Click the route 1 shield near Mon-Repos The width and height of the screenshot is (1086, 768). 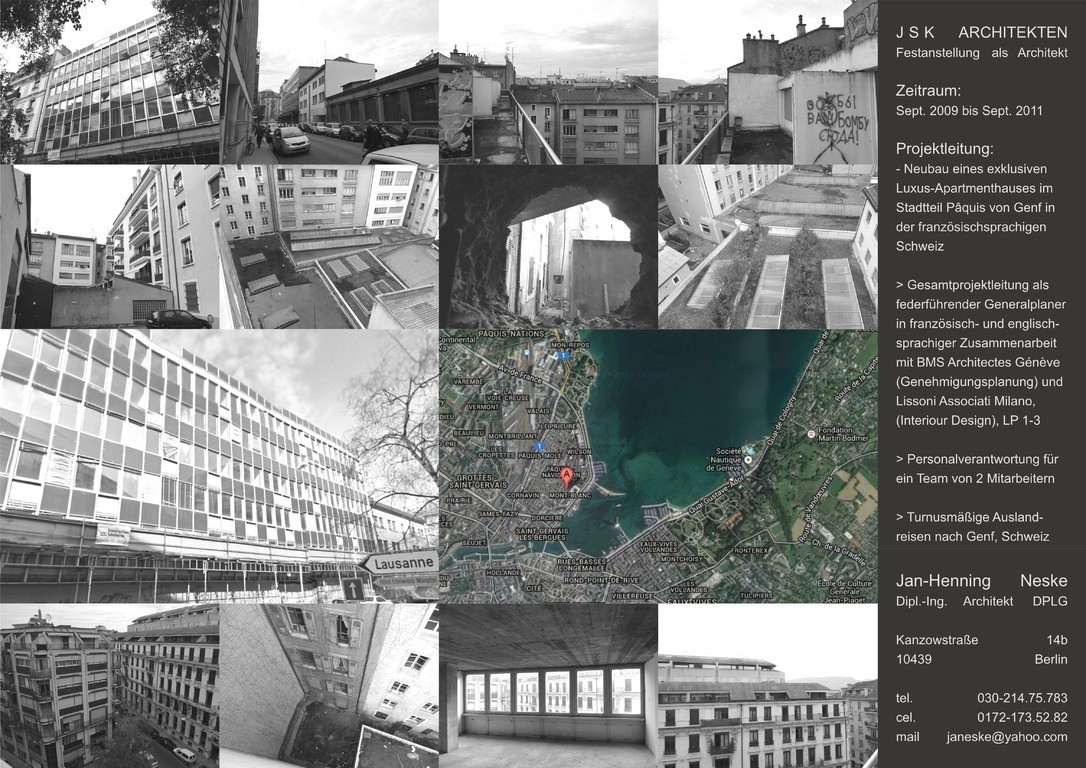tap(563, 355)
